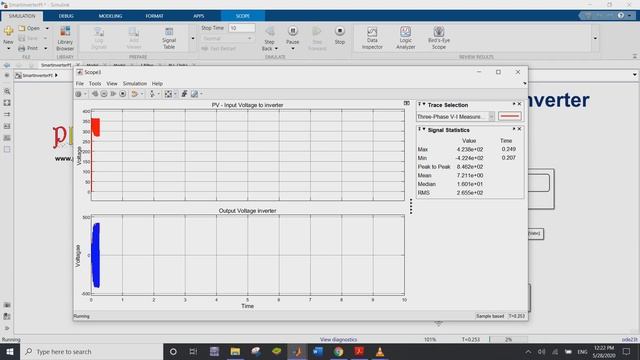
Task: Click the View diagnostics link
Action: [338, 339]
